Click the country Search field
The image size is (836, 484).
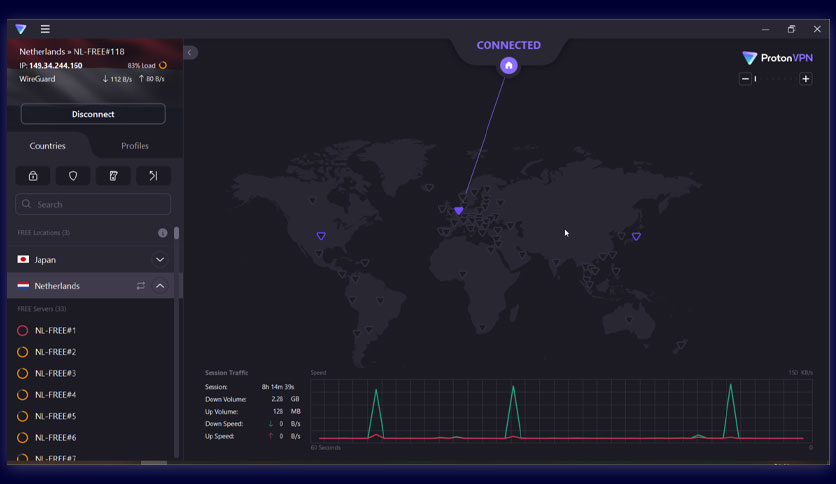pos(93,204)
